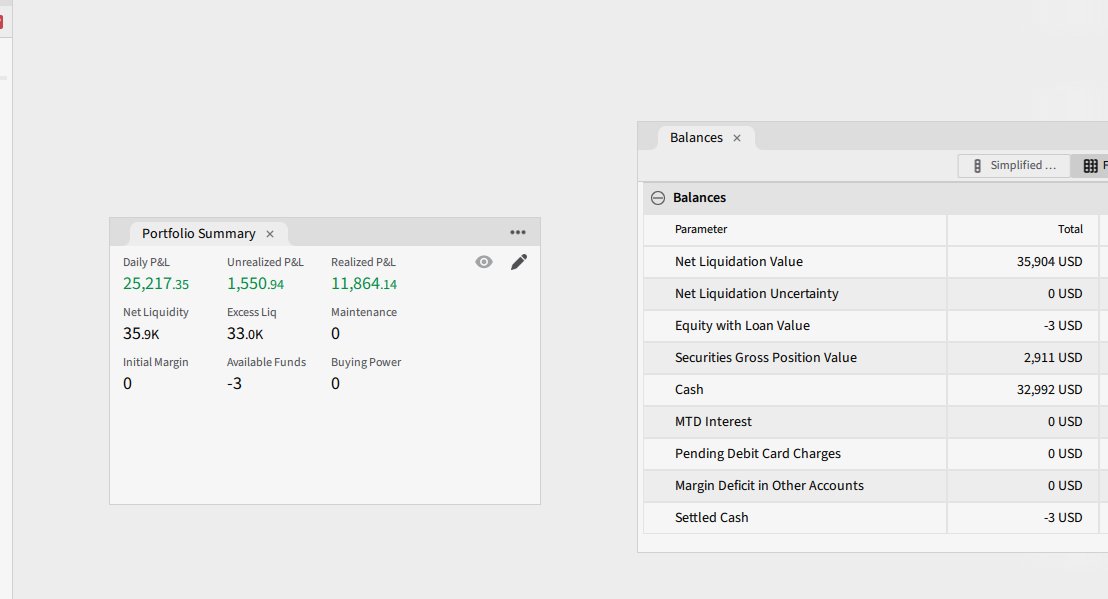
Task: Click Net Liquidity value 35.9K
Action: pos(141,334)
